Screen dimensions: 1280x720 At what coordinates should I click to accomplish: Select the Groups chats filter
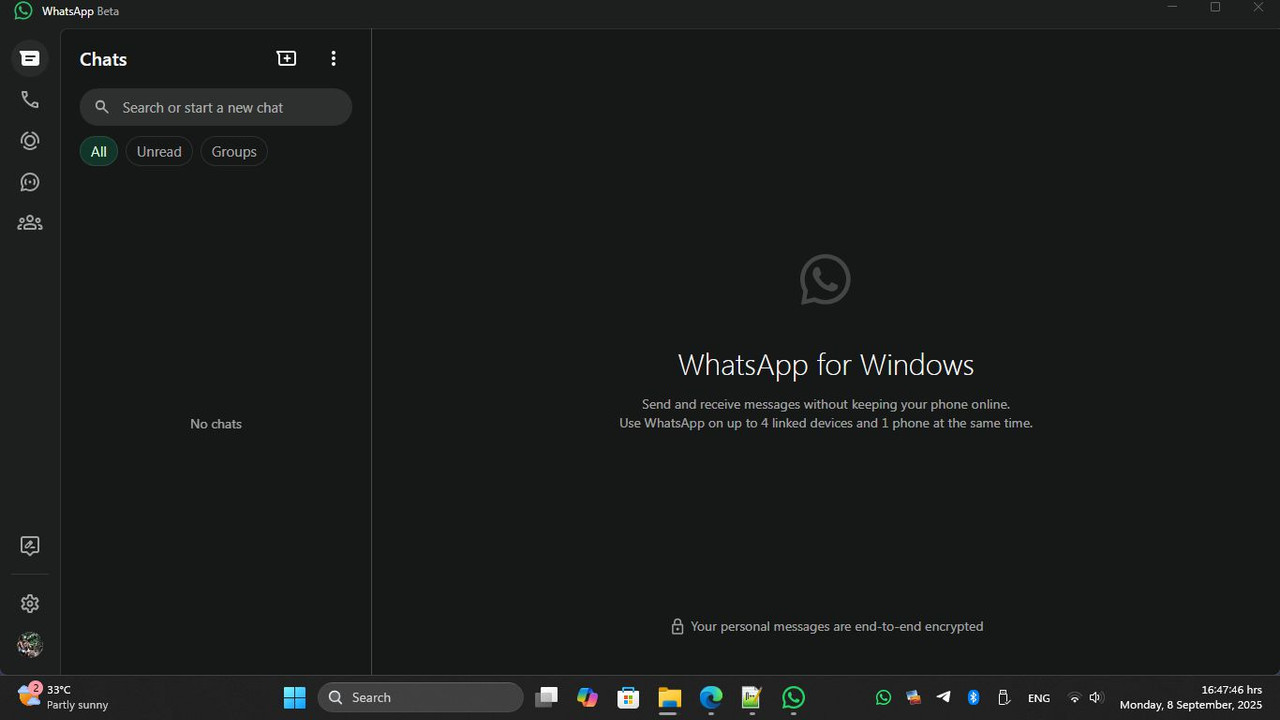(234, 152)
